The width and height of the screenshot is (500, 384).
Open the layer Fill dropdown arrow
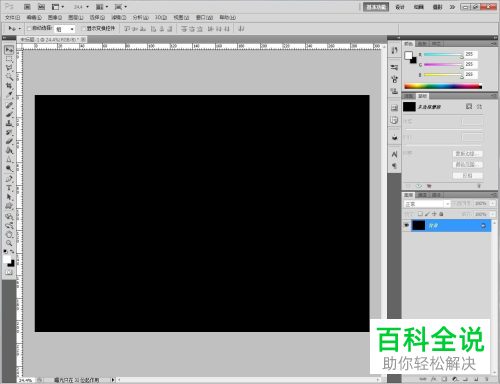493,214
